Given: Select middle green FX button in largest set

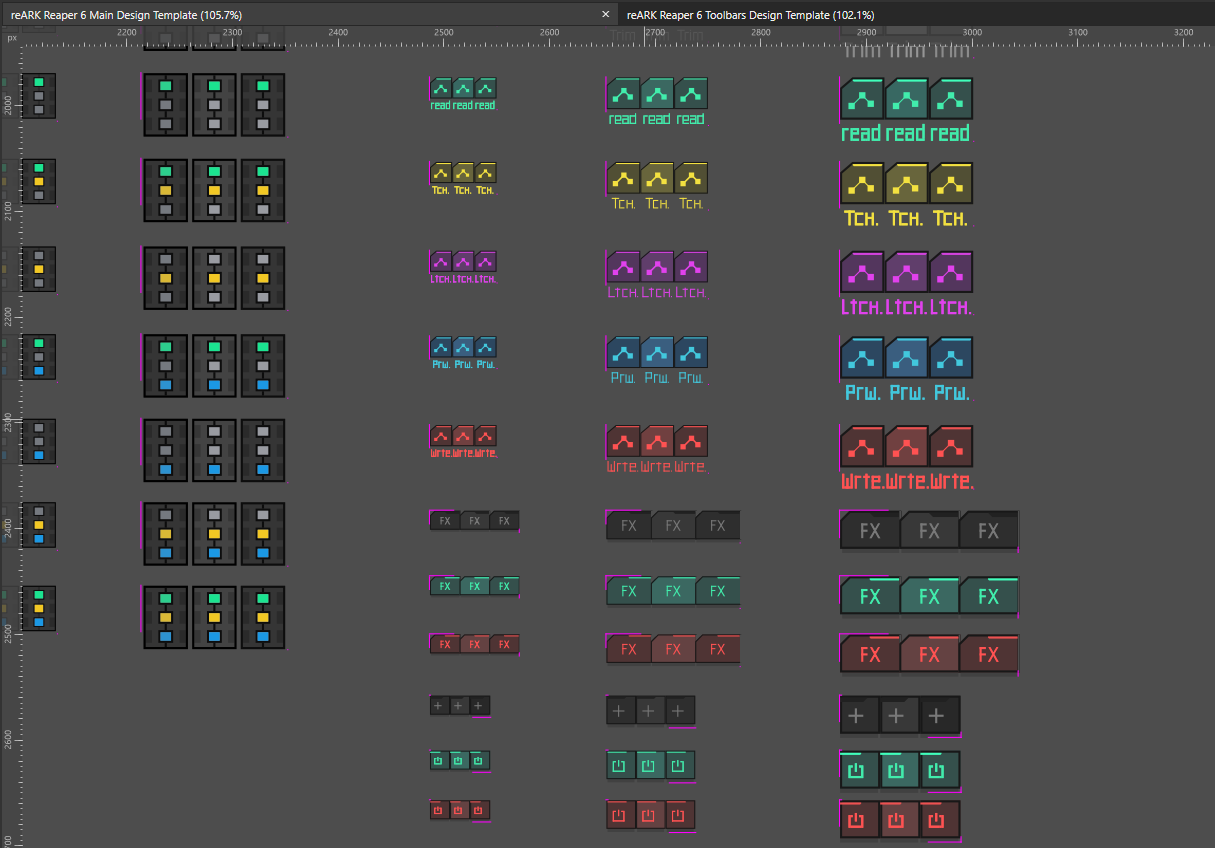Looking at the screenshot, I should [x=929, y=596].
